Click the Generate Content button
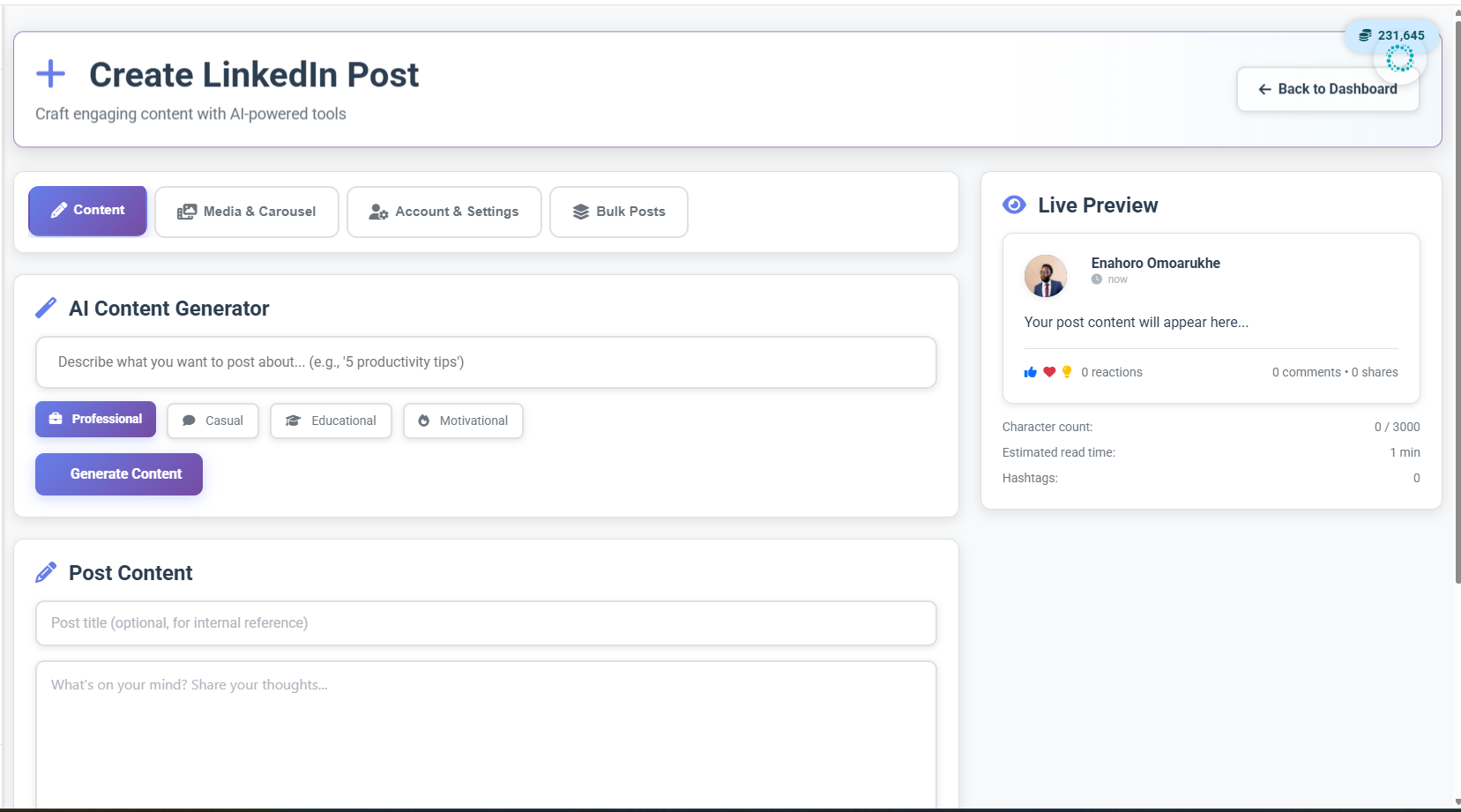The image size is (1461, 812). click(x=118, y=473)
